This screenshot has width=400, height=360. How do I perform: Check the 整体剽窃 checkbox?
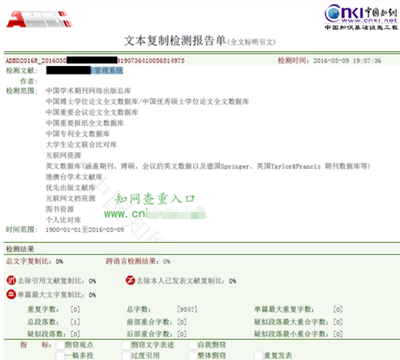(193, 356)
